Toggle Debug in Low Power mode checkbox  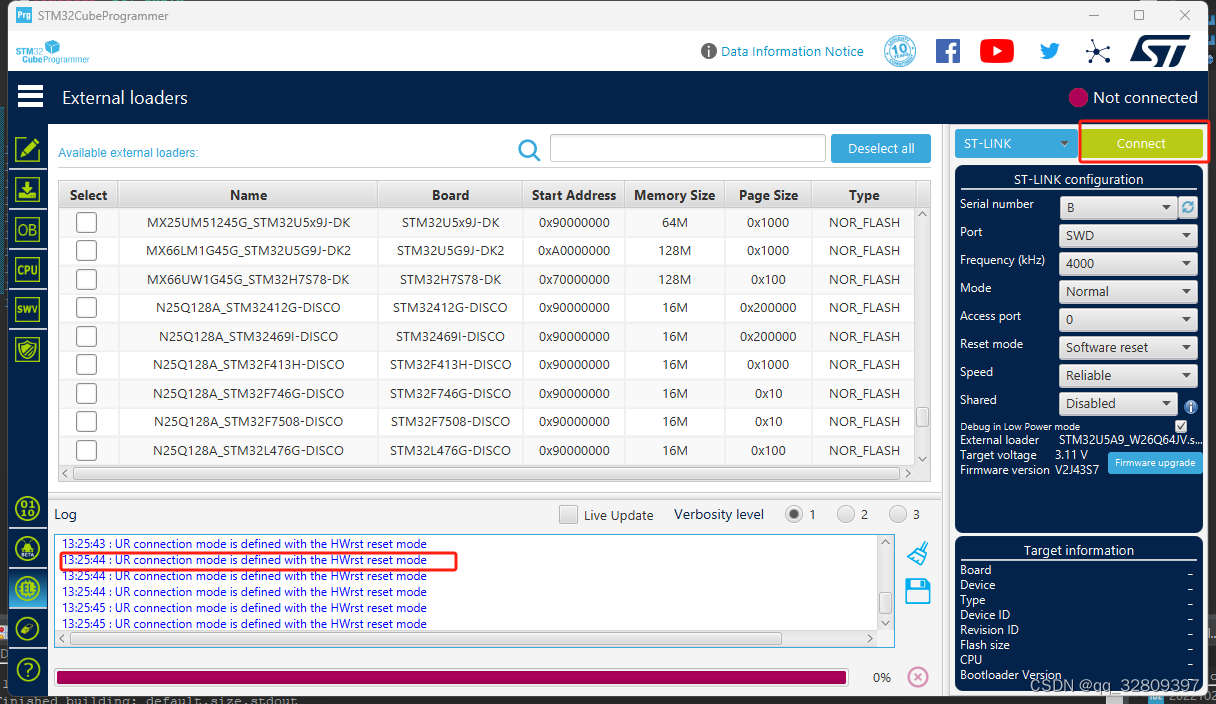click(x=1181, y=426)
